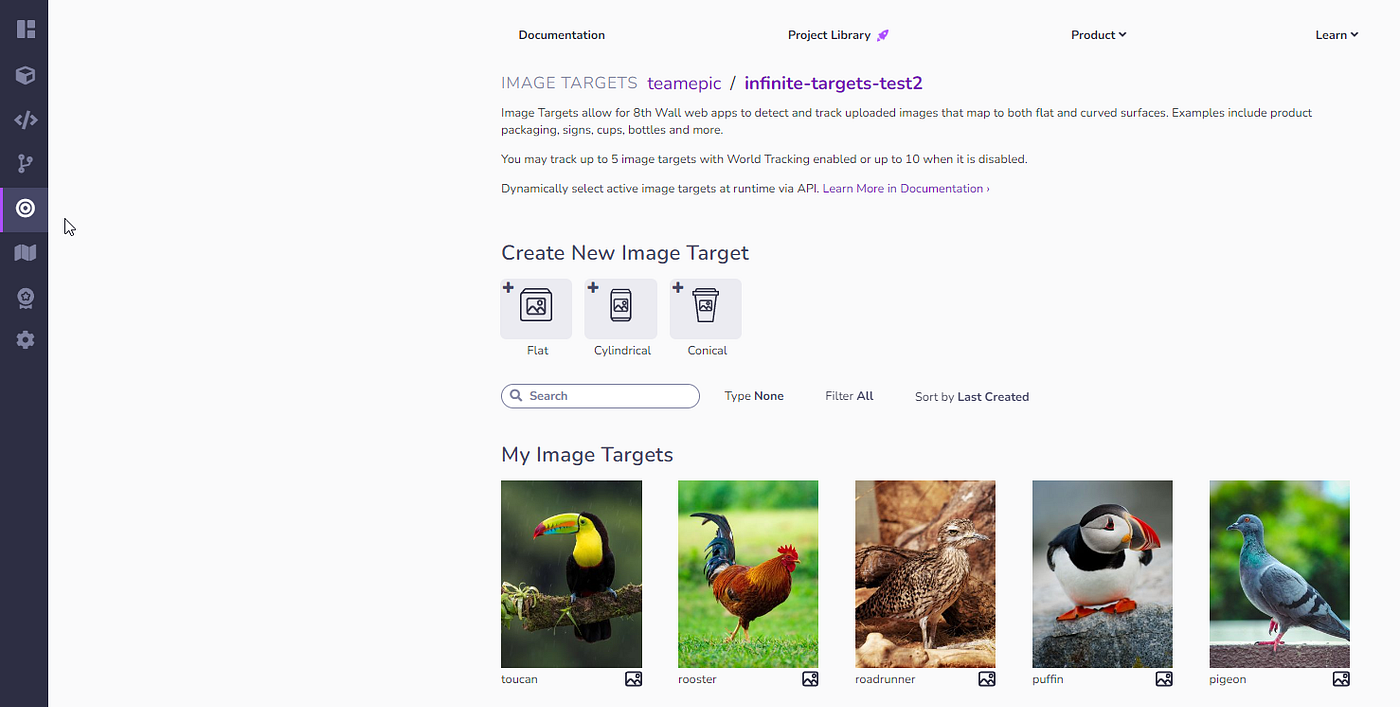
Task: Click the magnifier icon in search box
Action: pos(516,396)
